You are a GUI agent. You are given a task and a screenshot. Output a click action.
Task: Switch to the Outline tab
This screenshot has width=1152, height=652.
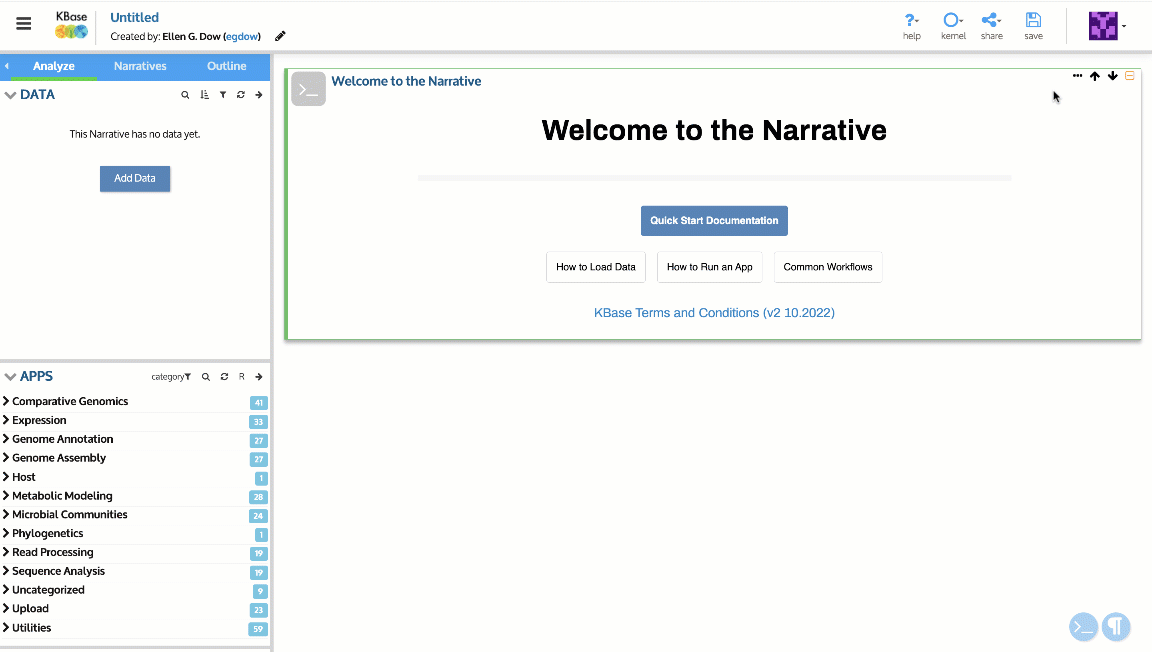226,66
